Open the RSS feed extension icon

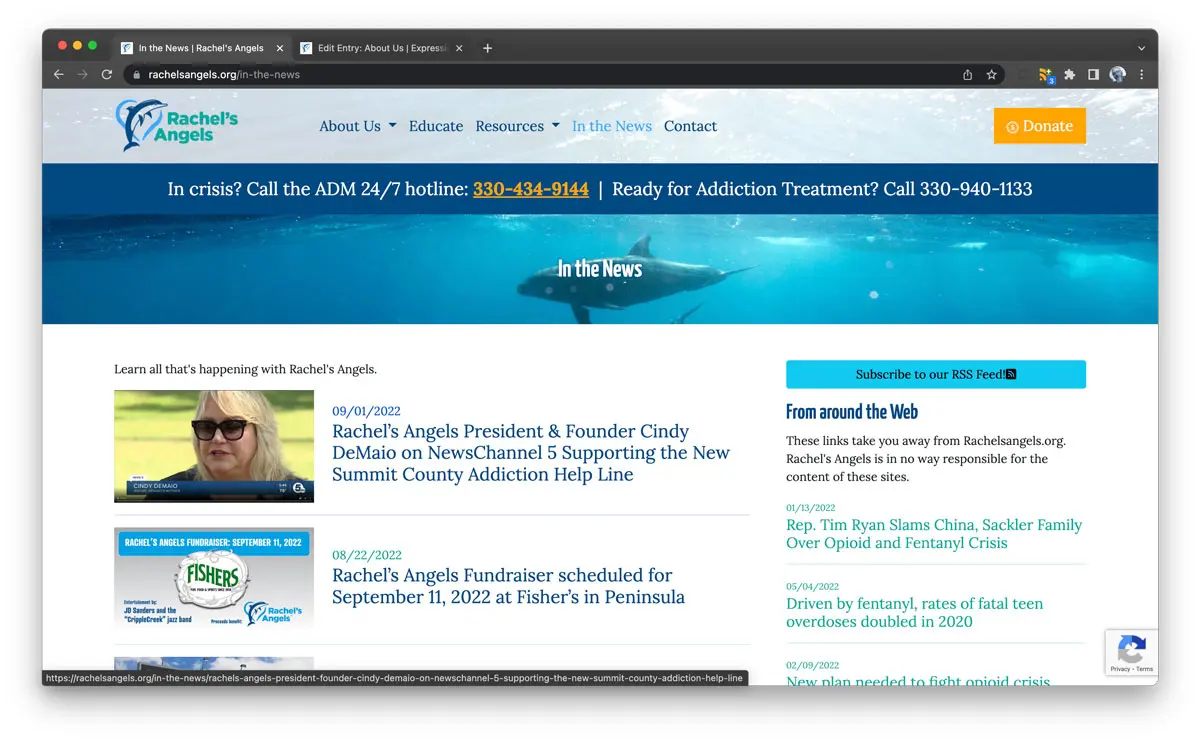pos(1046,75)
